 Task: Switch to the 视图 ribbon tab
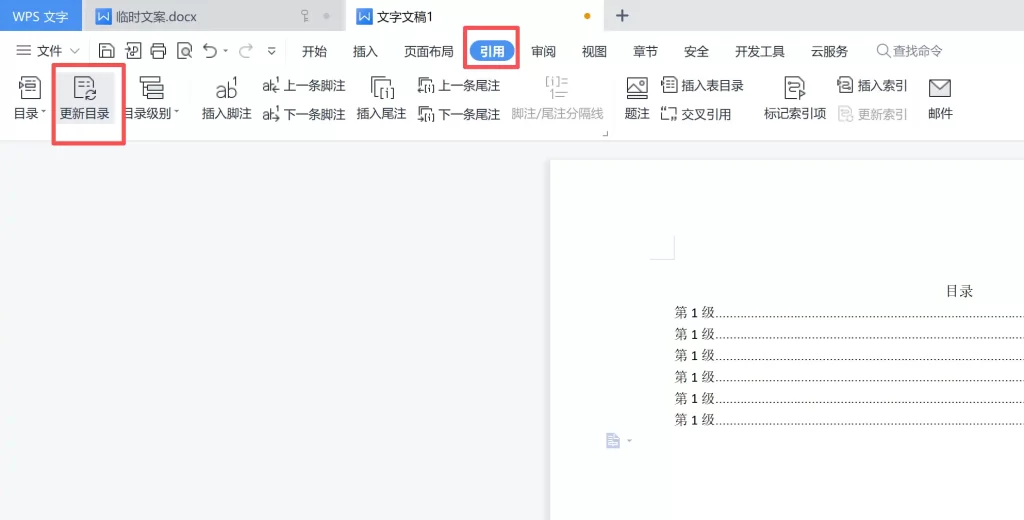point(594,52)
